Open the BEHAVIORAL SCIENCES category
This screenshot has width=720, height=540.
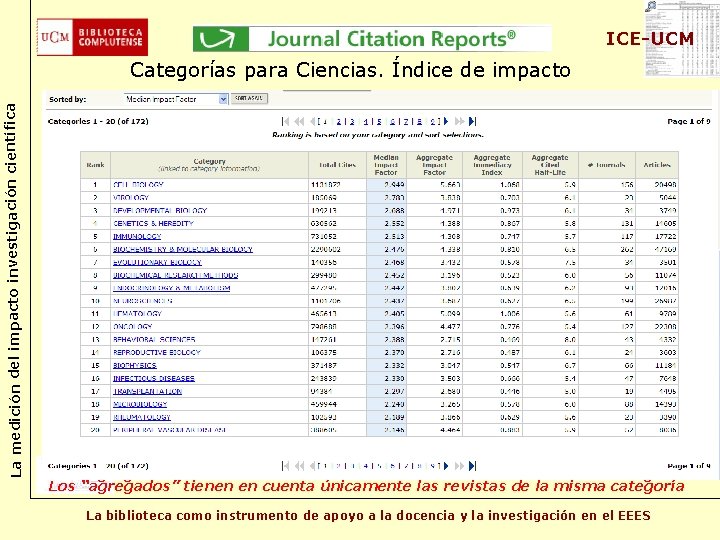coord(154,339)
